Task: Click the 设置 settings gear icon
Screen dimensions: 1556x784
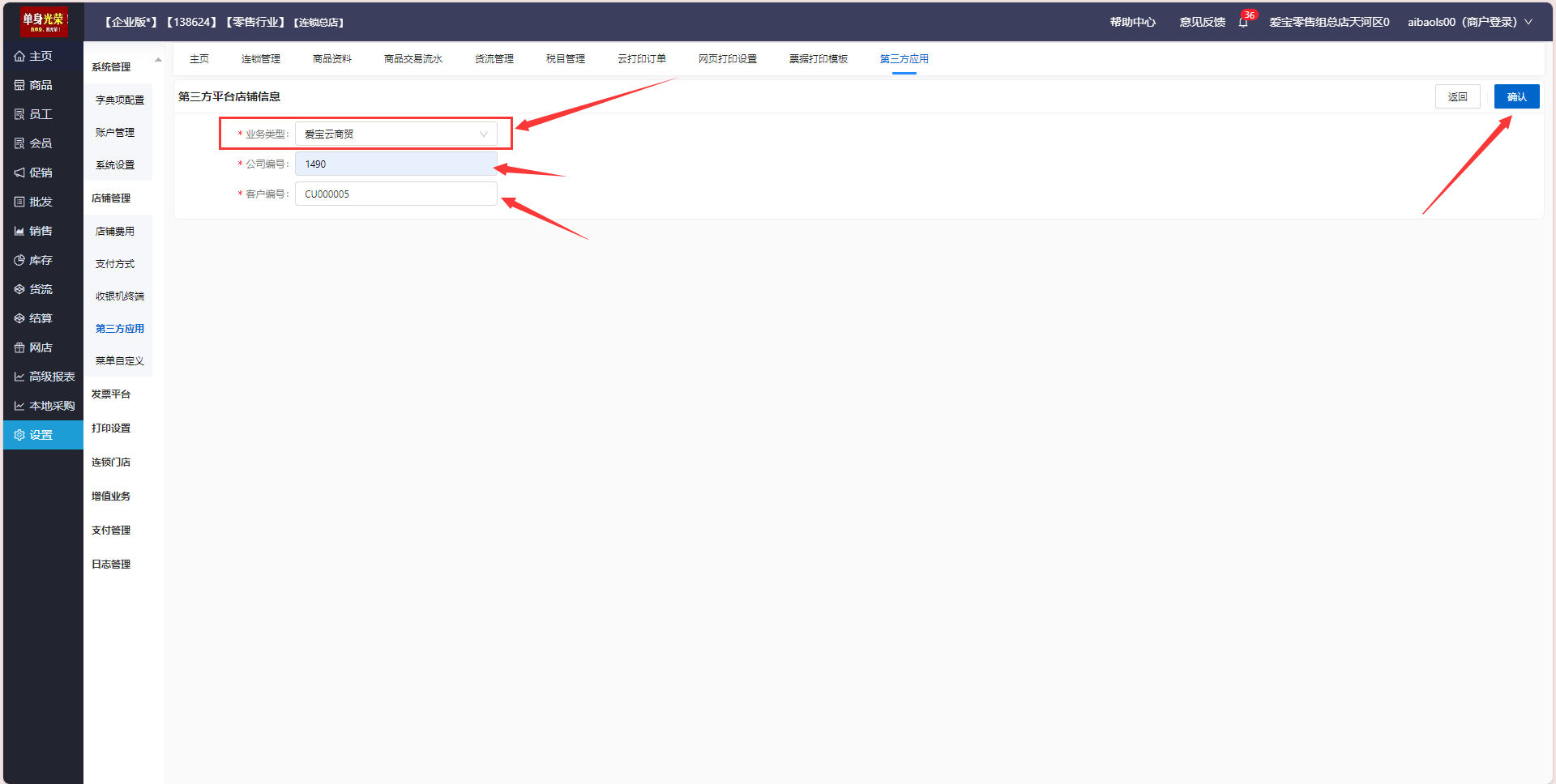Action: pyautogui.click(x=19, y=436)
